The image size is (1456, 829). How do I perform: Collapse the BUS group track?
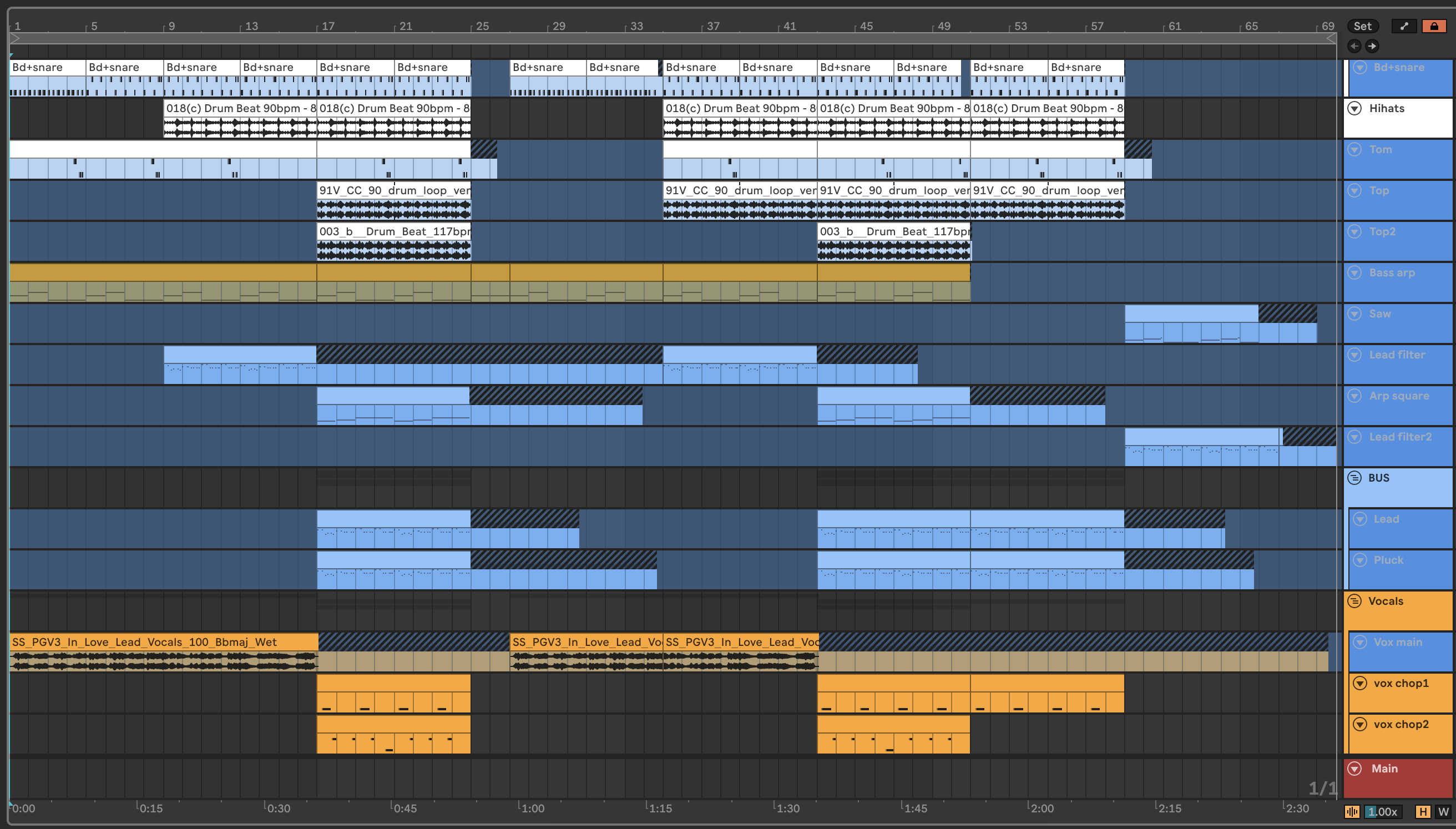click(x=1354, y=478)
